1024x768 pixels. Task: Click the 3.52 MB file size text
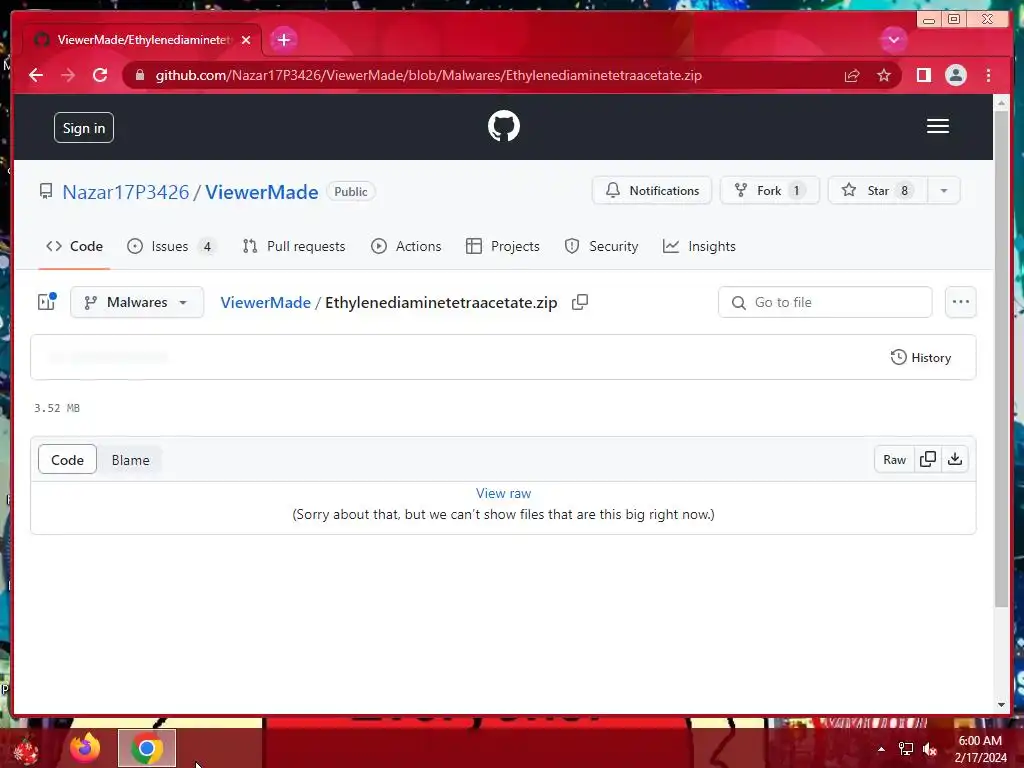pos(57,408)
